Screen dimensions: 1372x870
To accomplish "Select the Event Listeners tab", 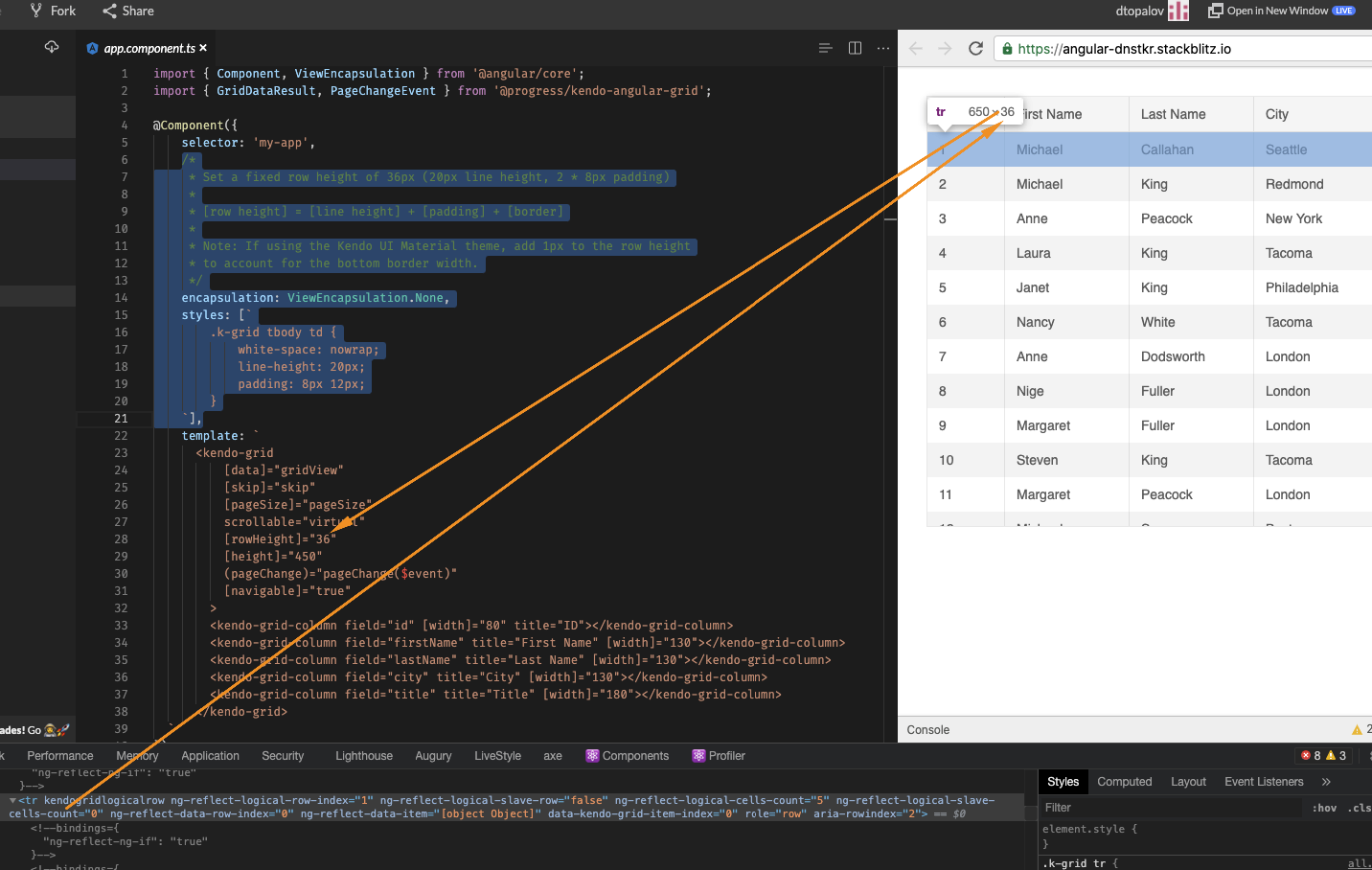I will click(x=1264, y=782).
